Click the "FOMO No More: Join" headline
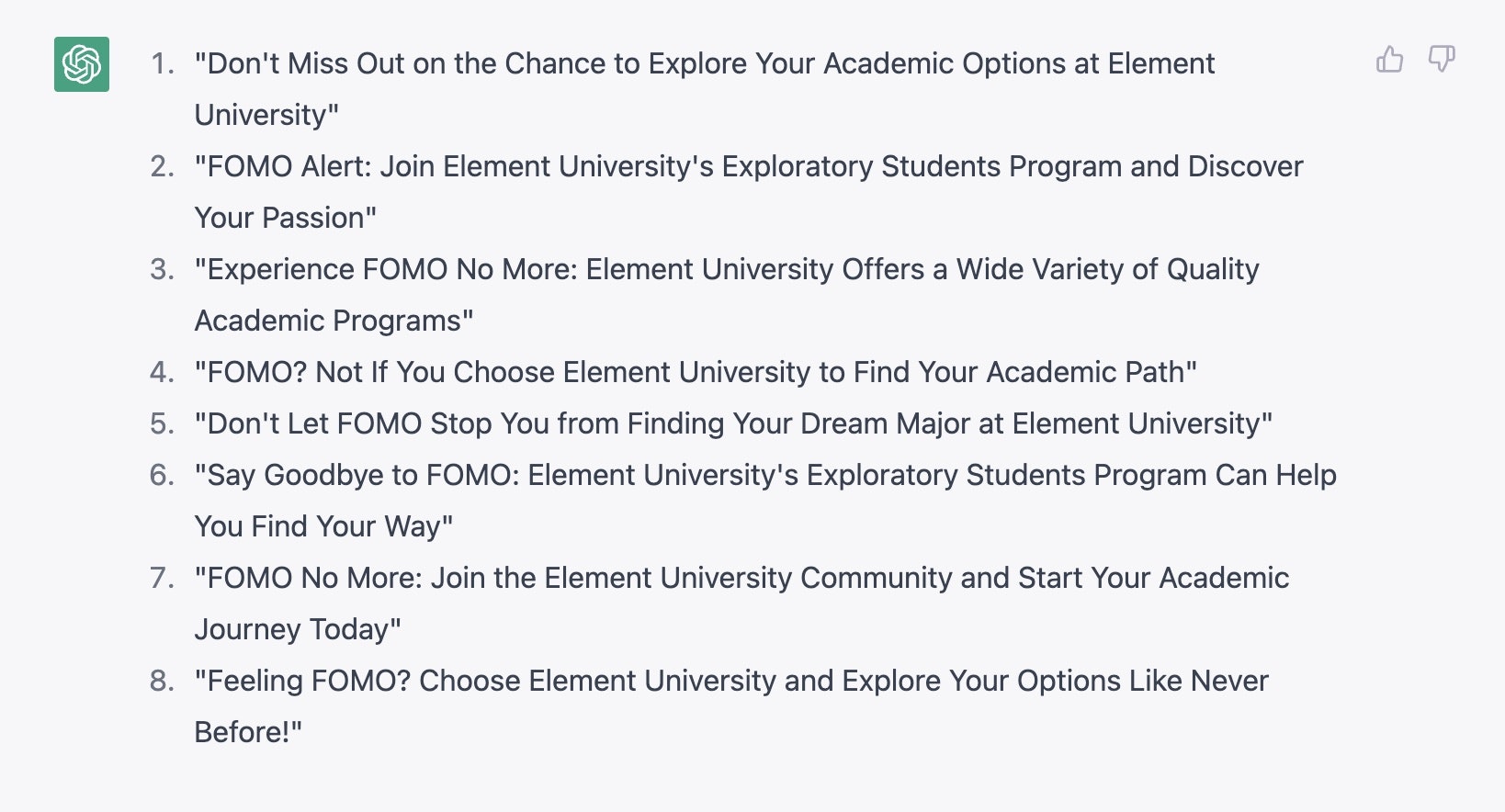Screen dimensions: 1505x812 (x=741, y=578)
